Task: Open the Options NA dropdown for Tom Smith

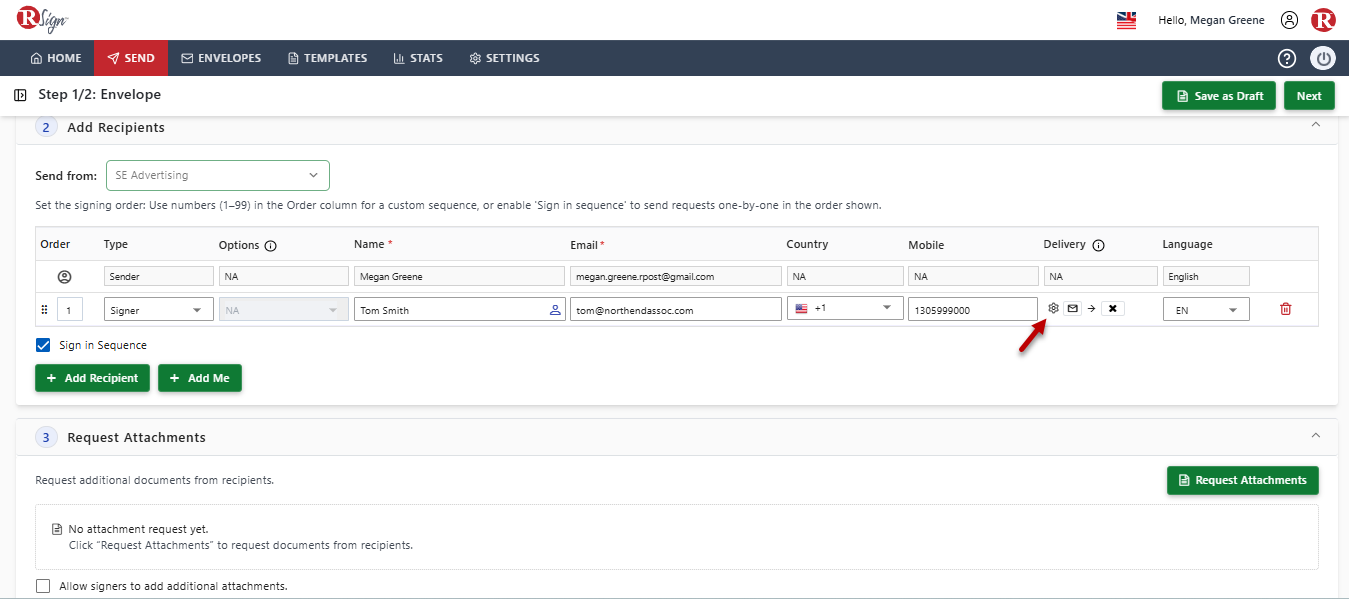Action: coord(283,310)
